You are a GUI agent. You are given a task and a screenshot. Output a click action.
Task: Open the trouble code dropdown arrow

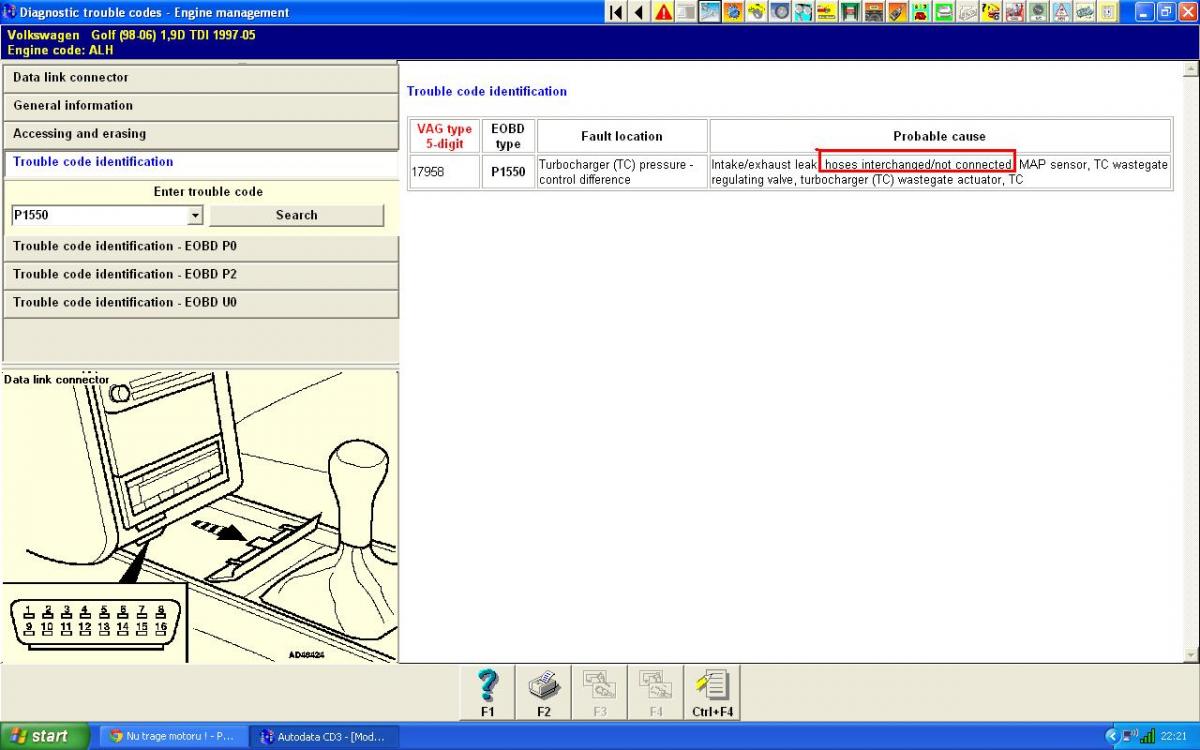[x=195, y=215]
